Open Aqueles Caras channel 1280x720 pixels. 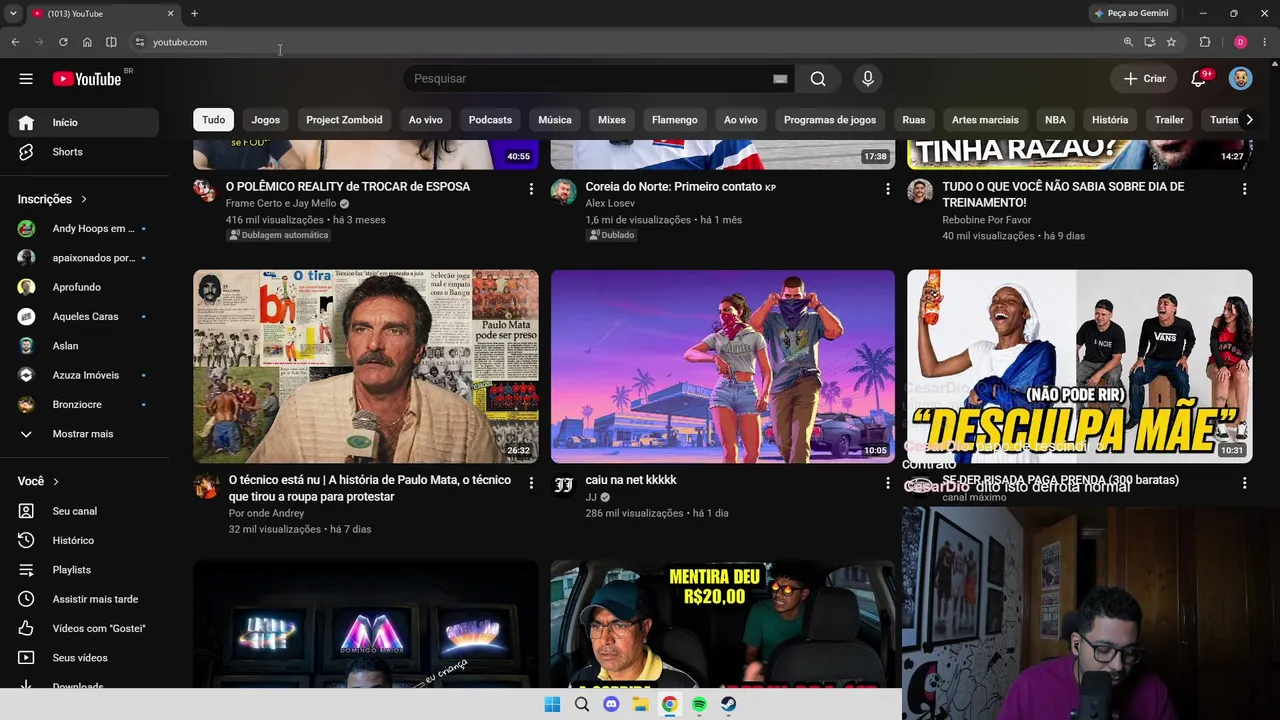pos(84,316)
